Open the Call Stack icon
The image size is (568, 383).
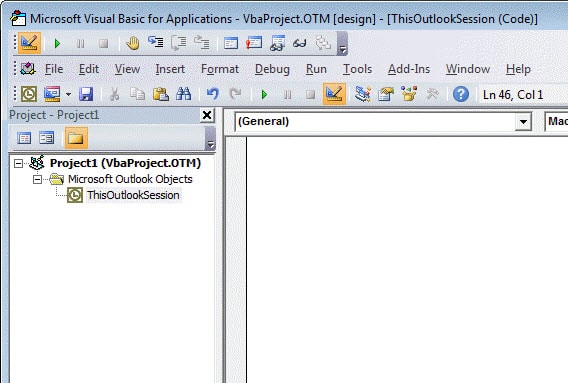pos(323,43)
